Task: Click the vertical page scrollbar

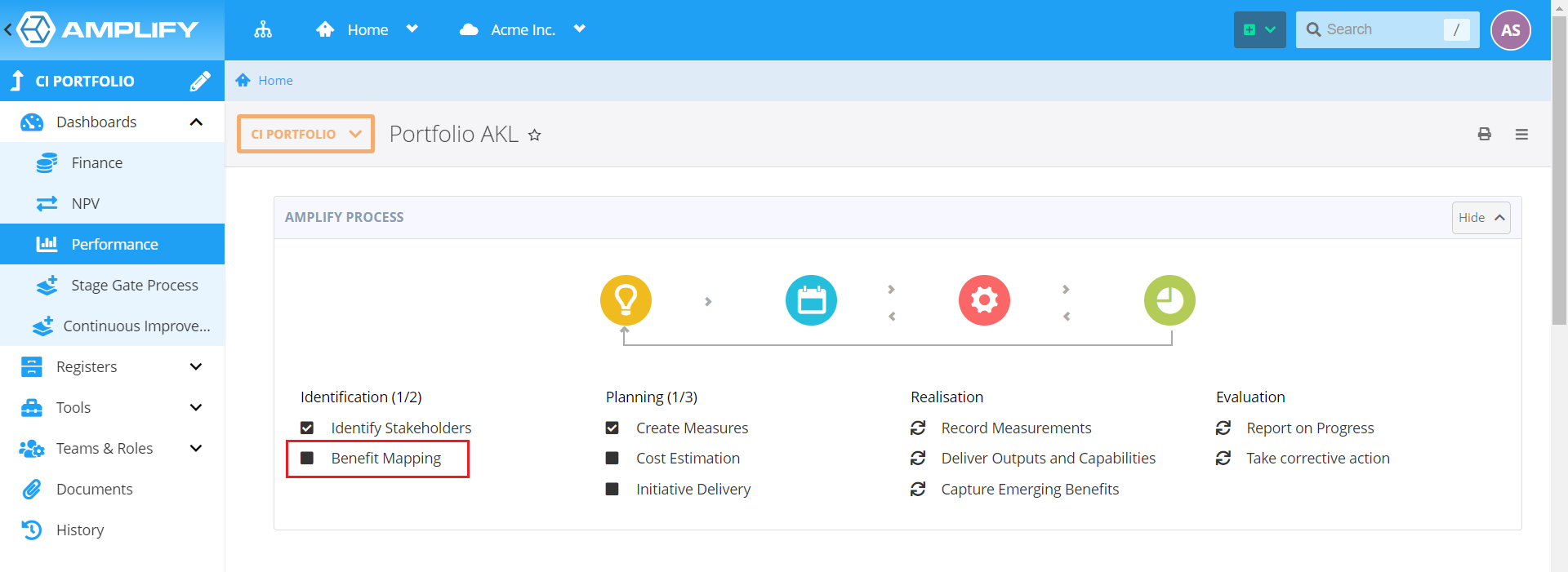Action: (1559, 171)
